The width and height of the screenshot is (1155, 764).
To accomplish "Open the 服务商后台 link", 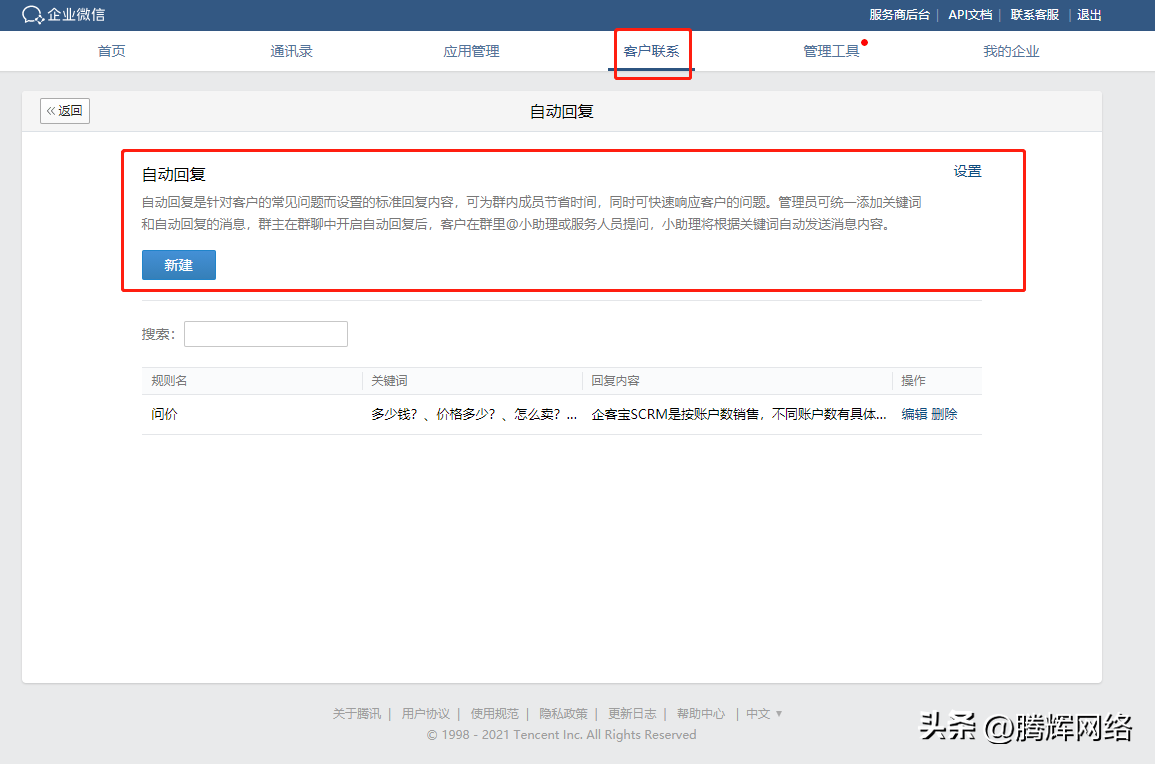I will (x=899, y=15).
